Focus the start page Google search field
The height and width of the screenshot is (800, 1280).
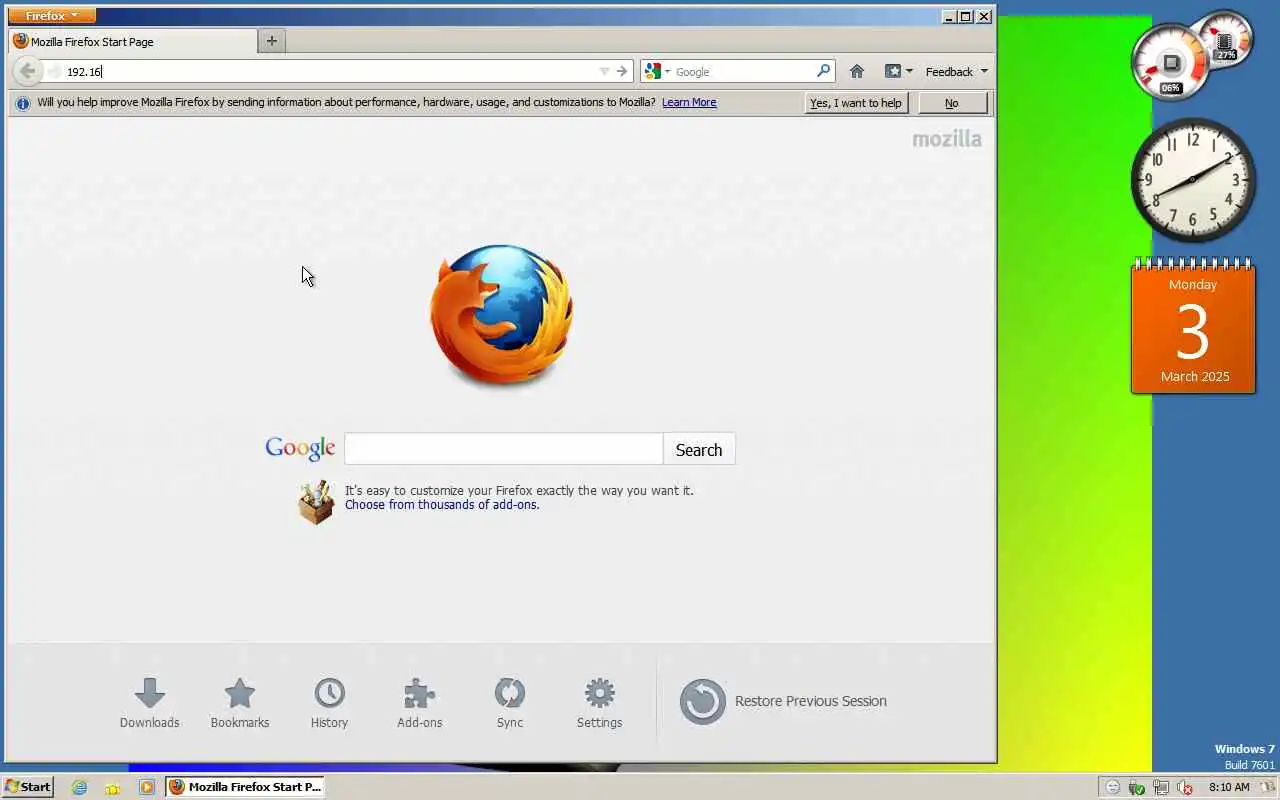[x=503, y=449]
